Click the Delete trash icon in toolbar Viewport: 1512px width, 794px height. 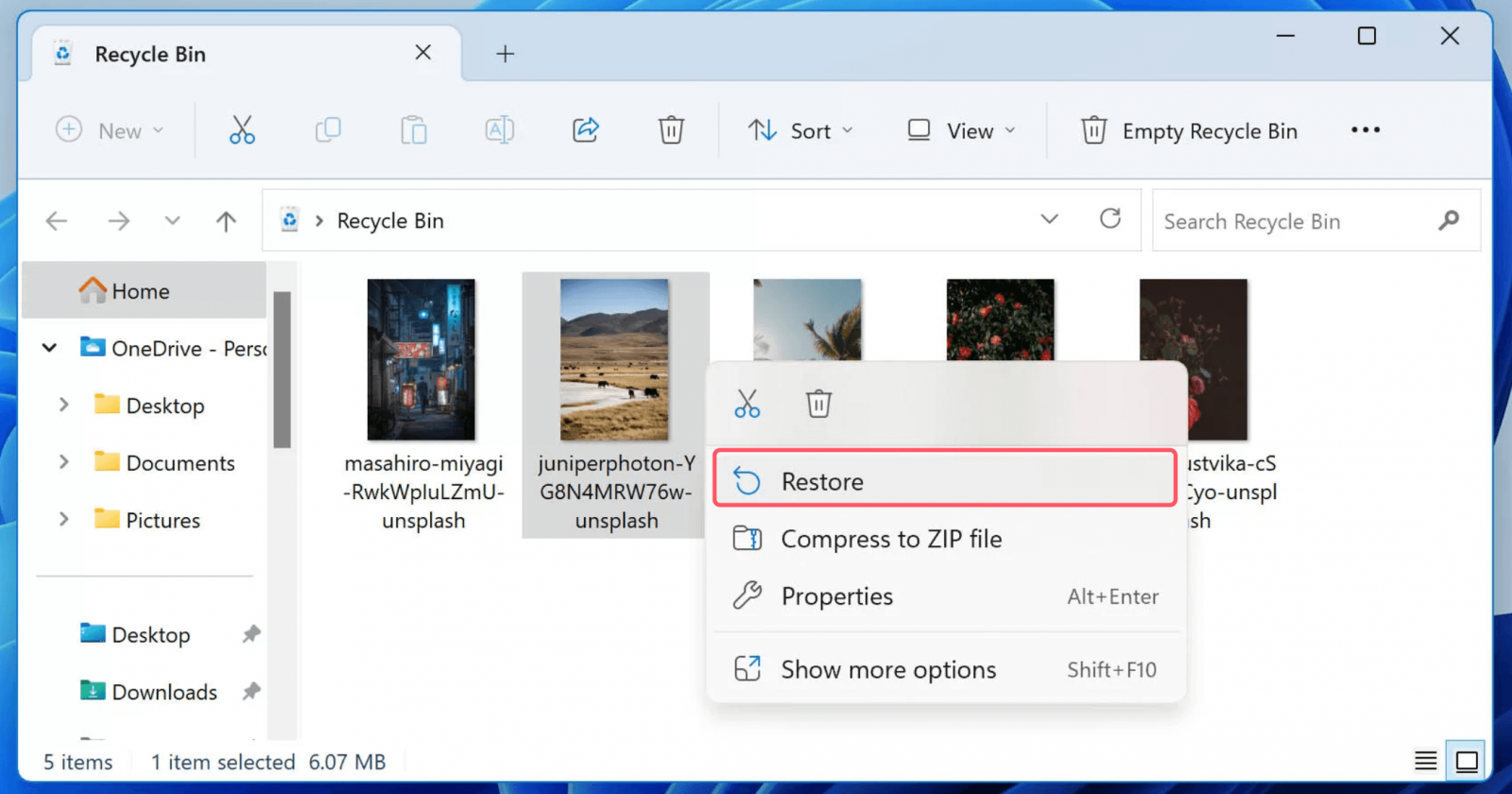(671, 129)
